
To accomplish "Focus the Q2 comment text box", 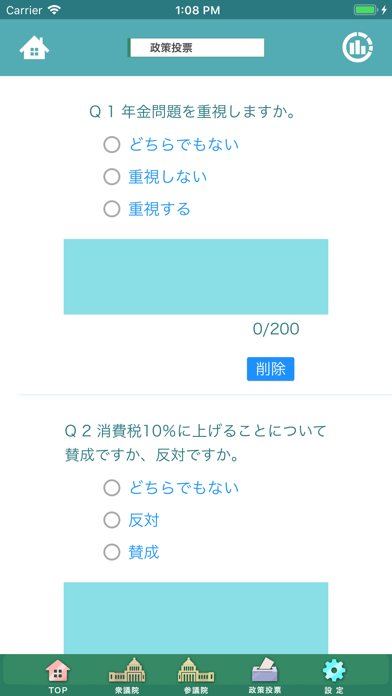I will 196,618.
